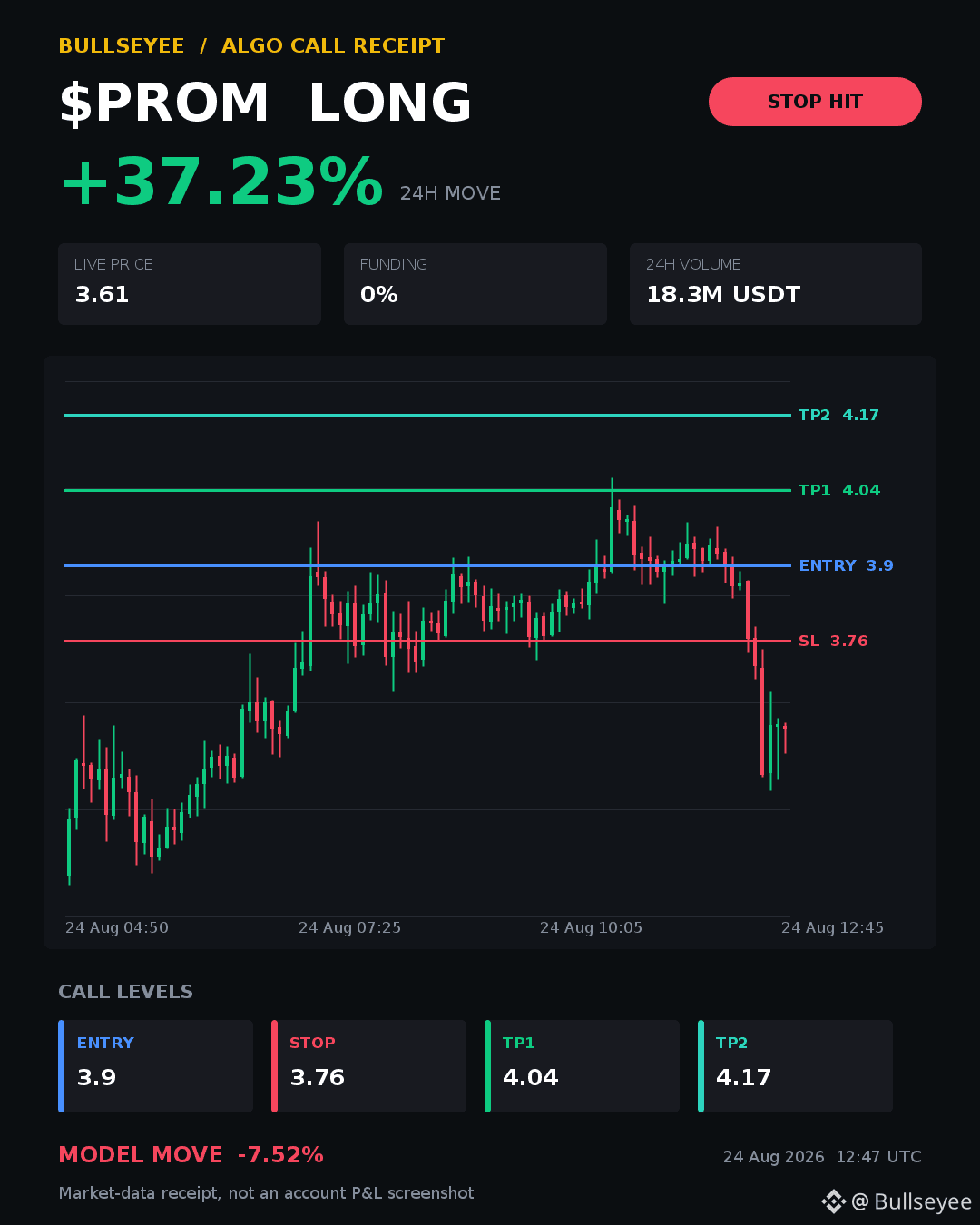Click the 24H MOVE label
Image resolution: width=980 pixels, height=1225 pixels.
tap(450, 193)
